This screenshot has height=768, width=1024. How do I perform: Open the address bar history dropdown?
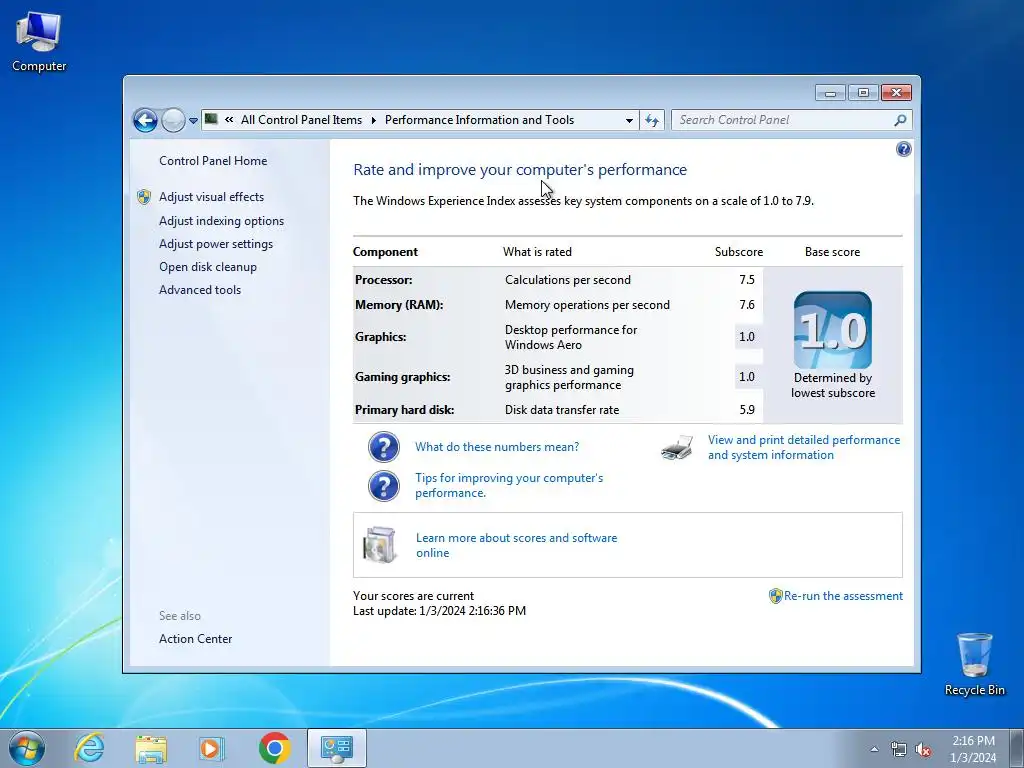629,120
